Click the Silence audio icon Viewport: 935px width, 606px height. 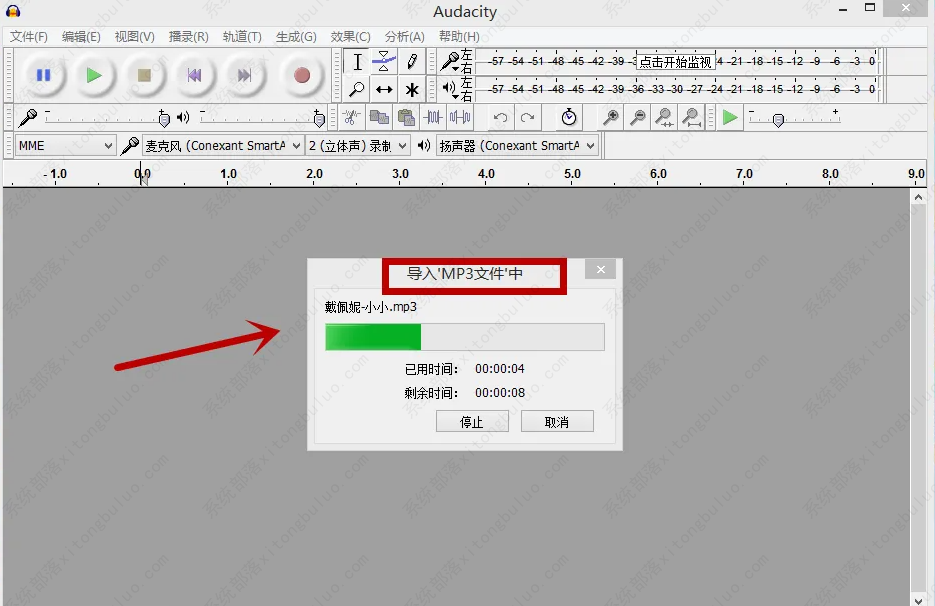[x=460, y=118]
